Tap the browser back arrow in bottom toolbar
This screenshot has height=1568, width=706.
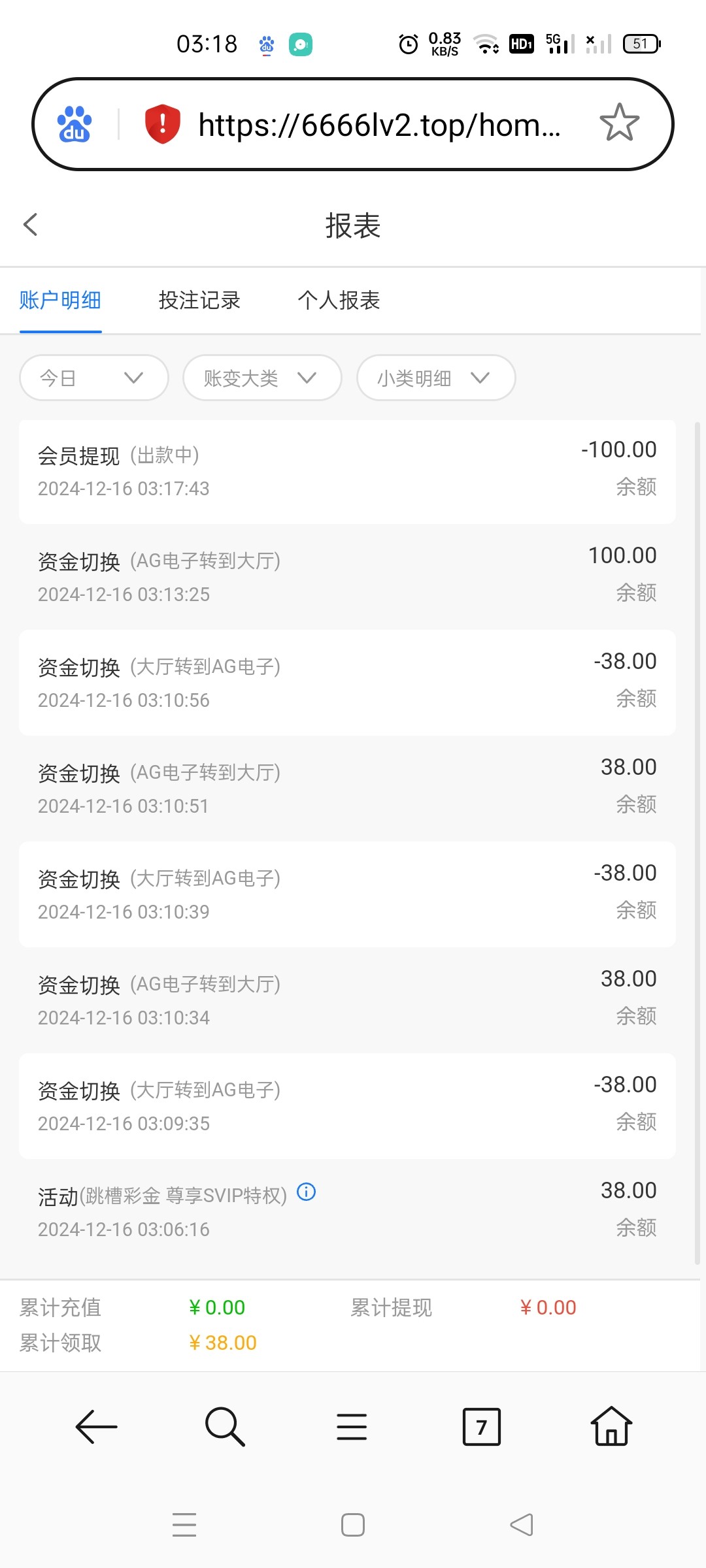point(96,1427)
